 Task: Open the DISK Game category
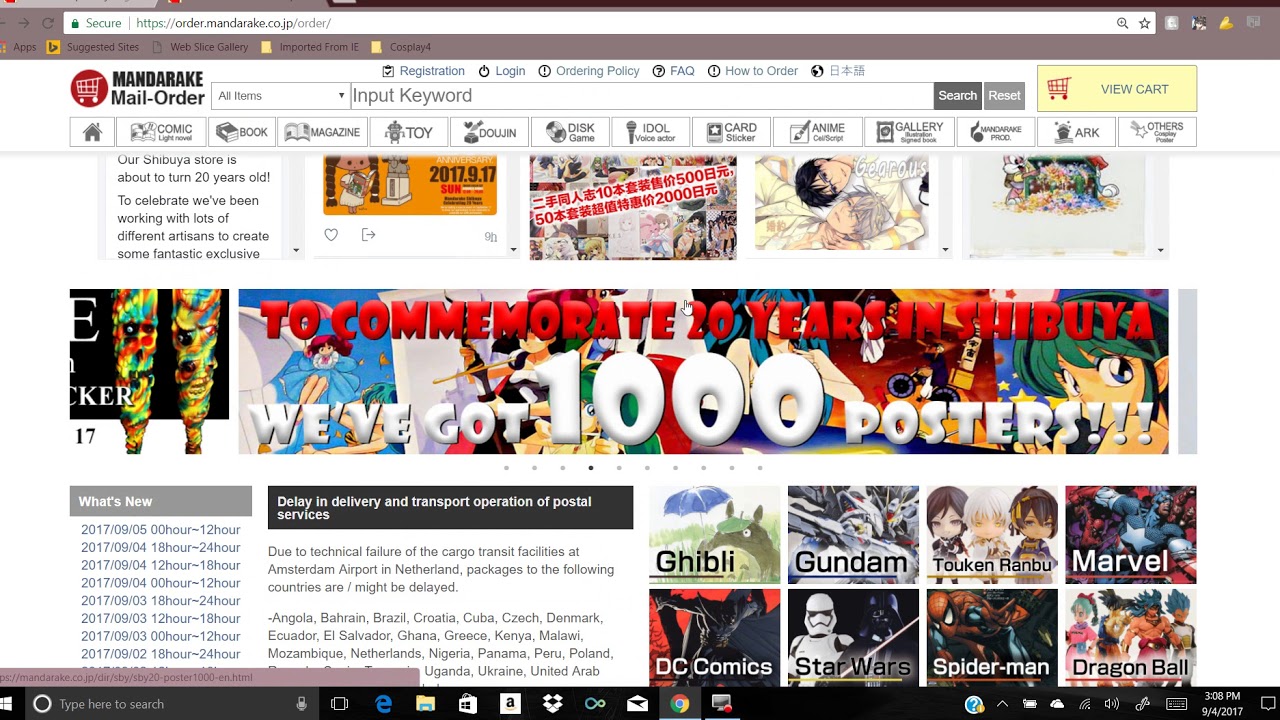tap(570, 132)
